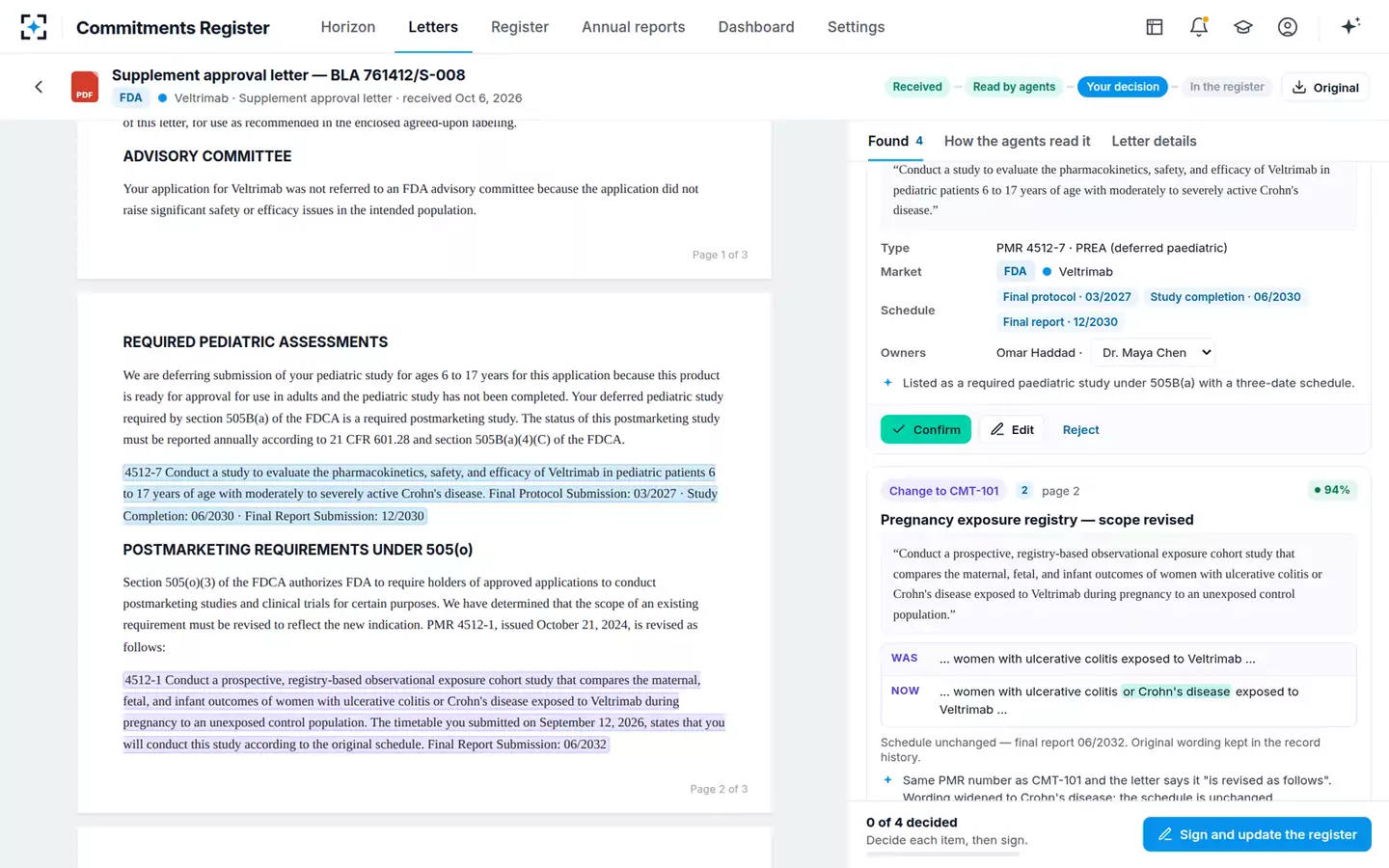Click the 'page 2' reference on CMT-101 card
Screen dimensions: 1389x868
pyautogui.click(x=1061, y=491)
